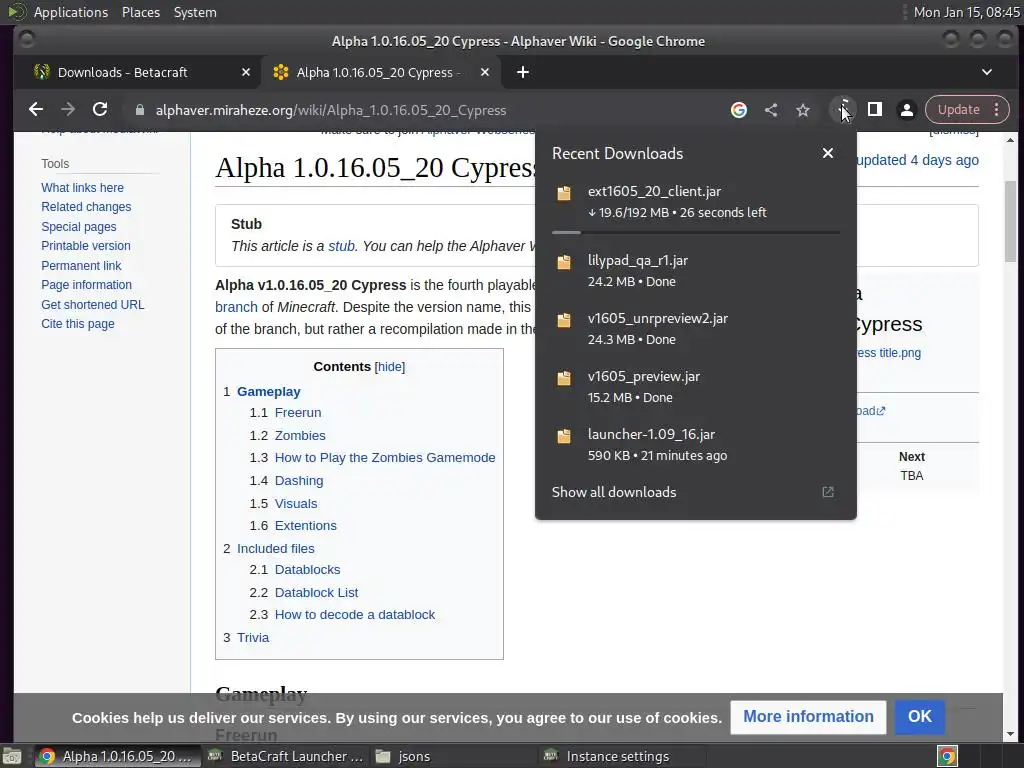Jump to Zombies subsection

300,436
